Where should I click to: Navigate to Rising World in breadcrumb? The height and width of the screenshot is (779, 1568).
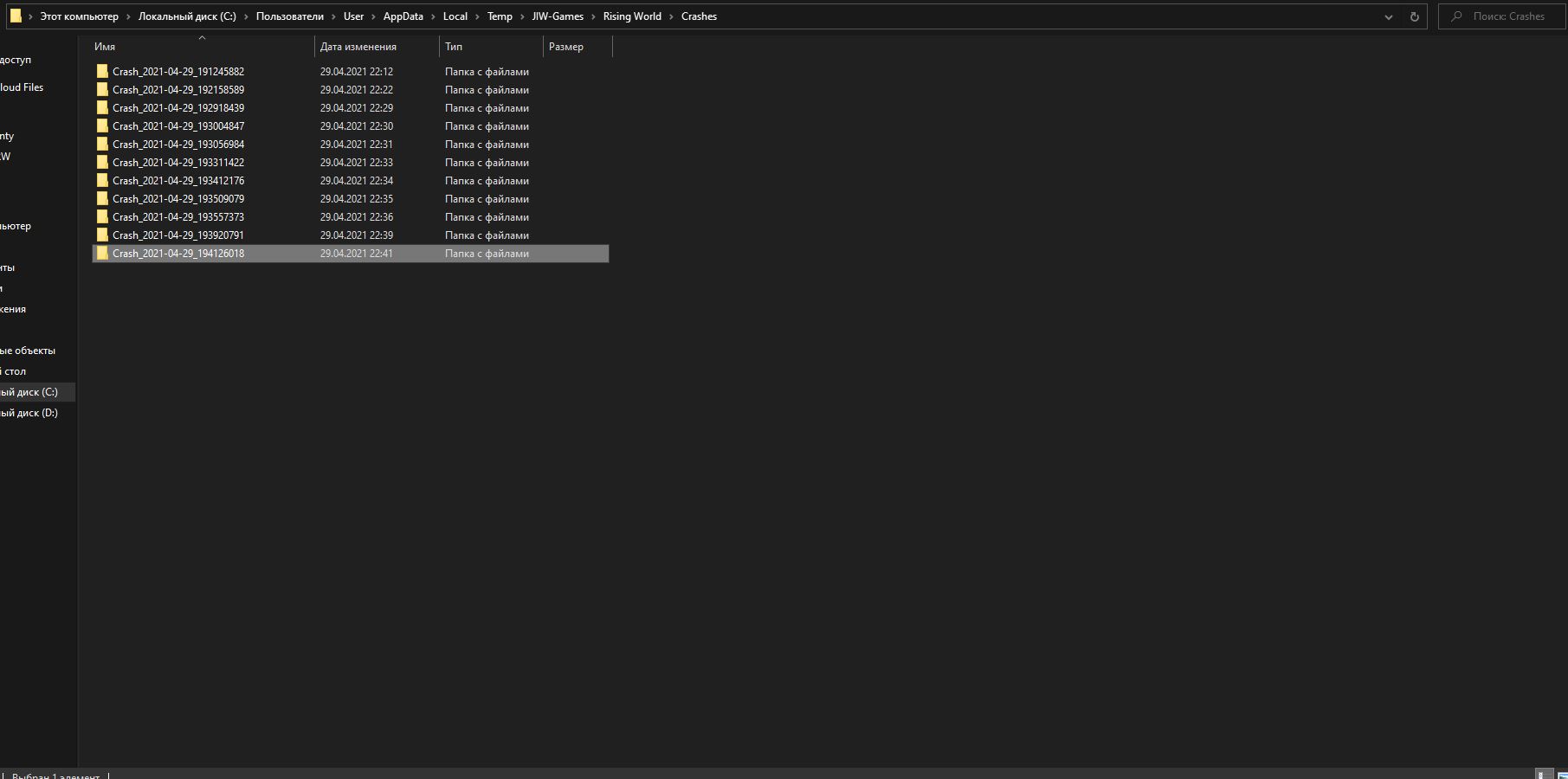tap(632, 16)
